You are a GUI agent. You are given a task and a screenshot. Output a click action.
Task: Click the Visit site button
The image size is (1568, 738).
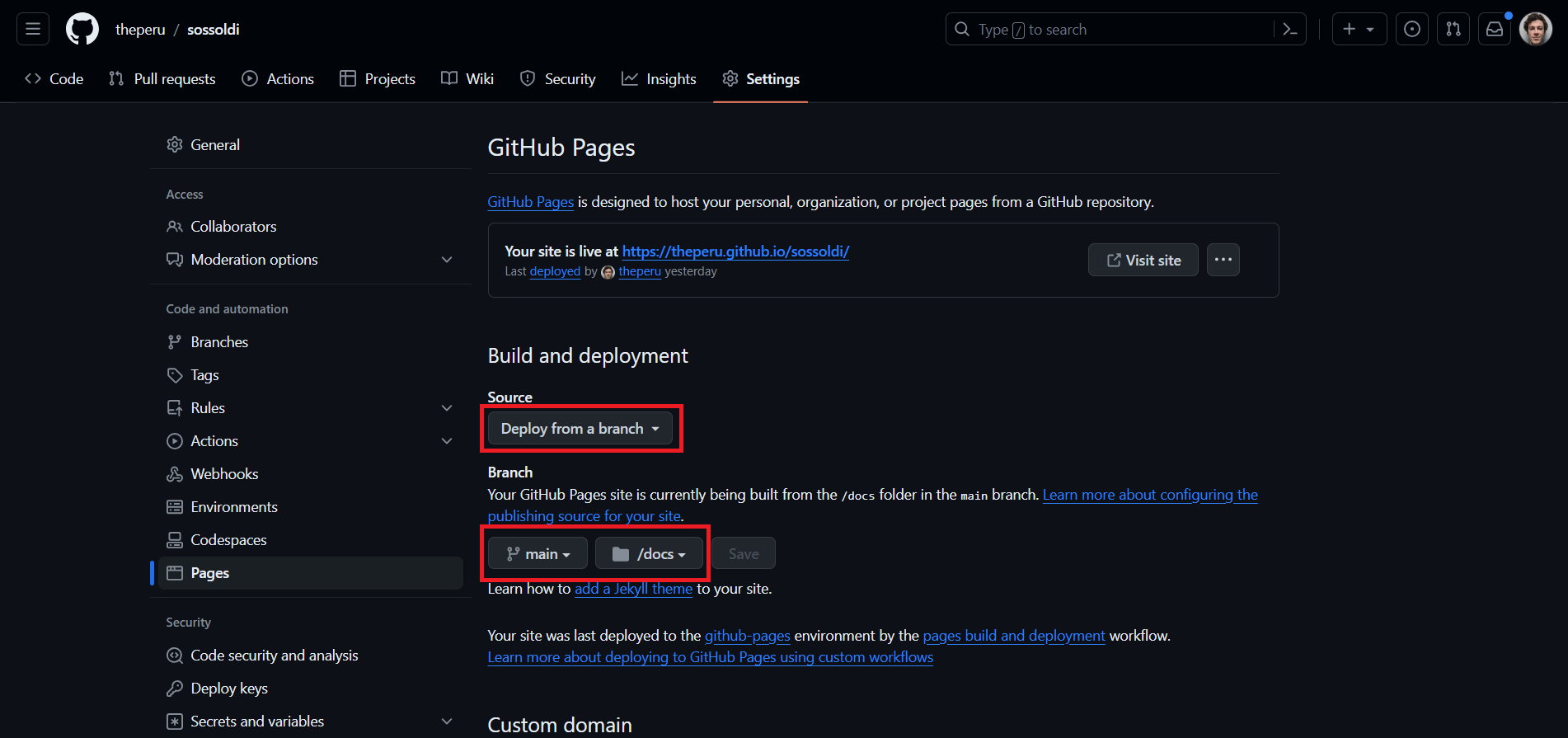[x=1143, y=260]
